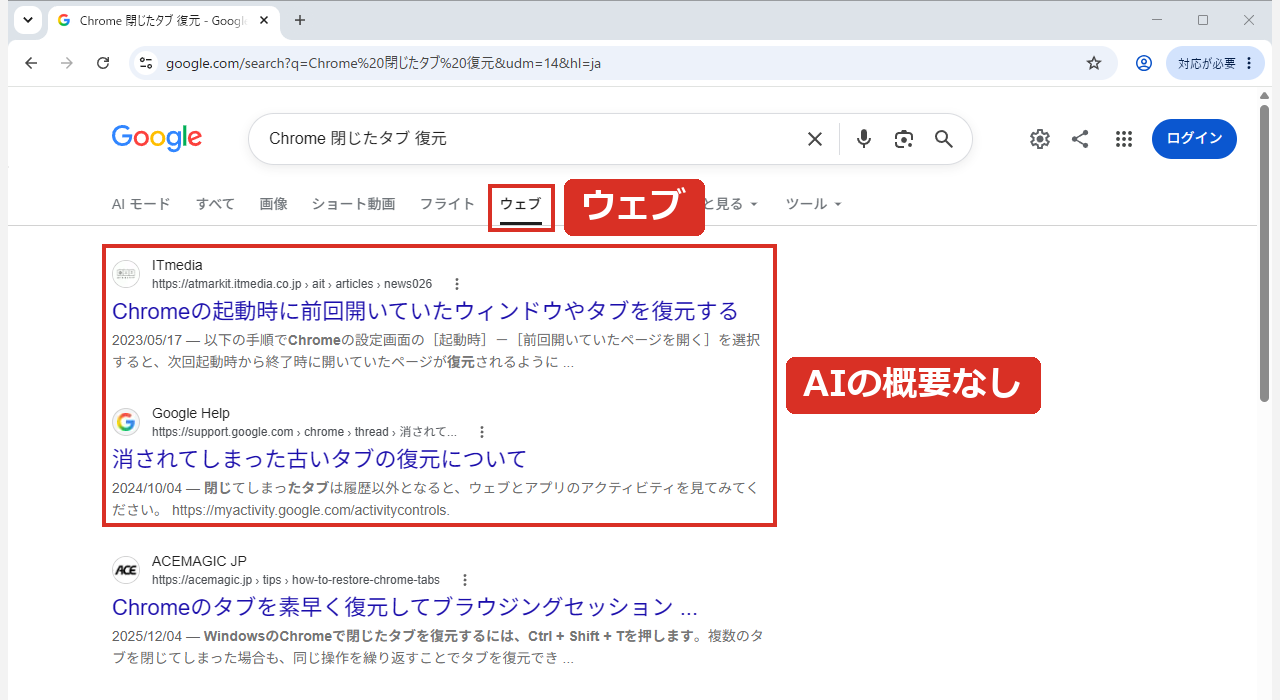
Task: Open 'Chromeの起動時に前回開いていた' result link
Action: [425, 310]
